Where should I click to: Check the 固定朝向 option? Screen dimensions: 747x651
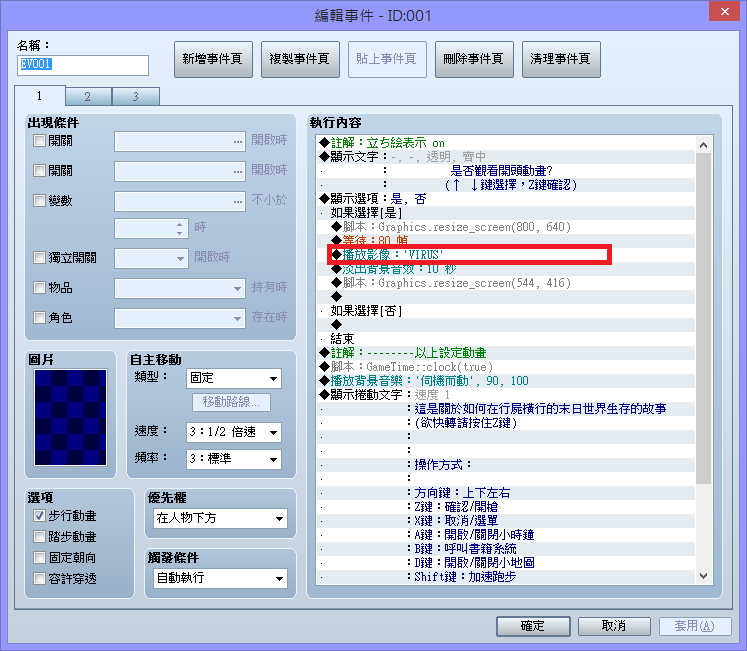tap(40, 558)
